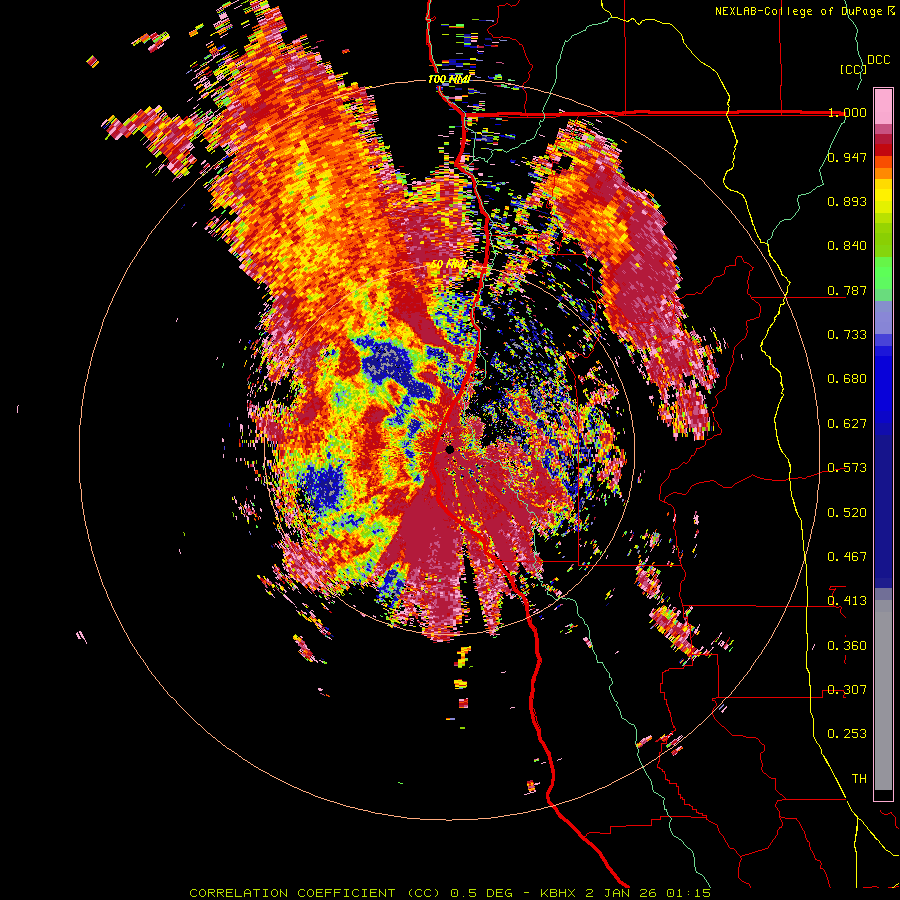Select the 0.627 scale value
The image size is (900, 900).
847,424
